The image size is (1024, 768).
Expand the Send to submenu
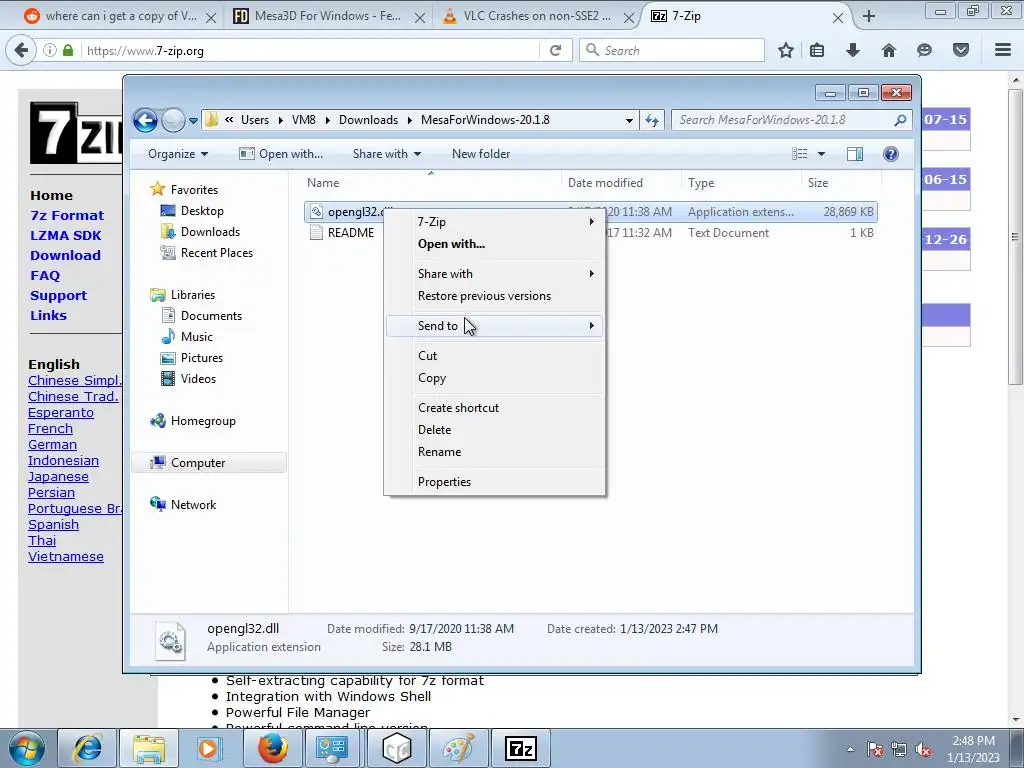point(496,326)
